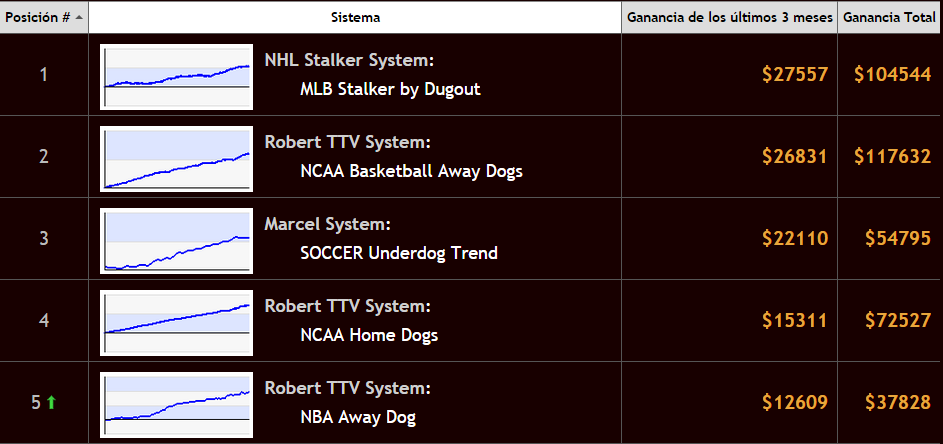The width and height of the screenshot is (943, 444).
Task: Open the NCAA Home Dogs chart thumbnail
Action: 176,323
